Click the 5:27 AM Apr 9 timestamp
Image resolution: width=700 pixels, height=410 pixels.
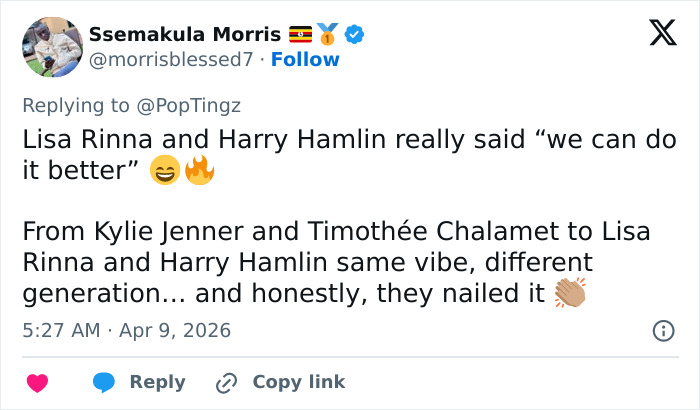pyautogui.click(x=127, y=330)
